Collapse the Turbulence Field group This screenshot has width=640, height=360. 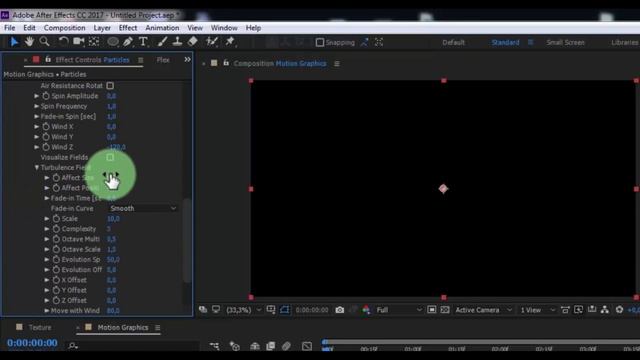(x=37, y=167)
